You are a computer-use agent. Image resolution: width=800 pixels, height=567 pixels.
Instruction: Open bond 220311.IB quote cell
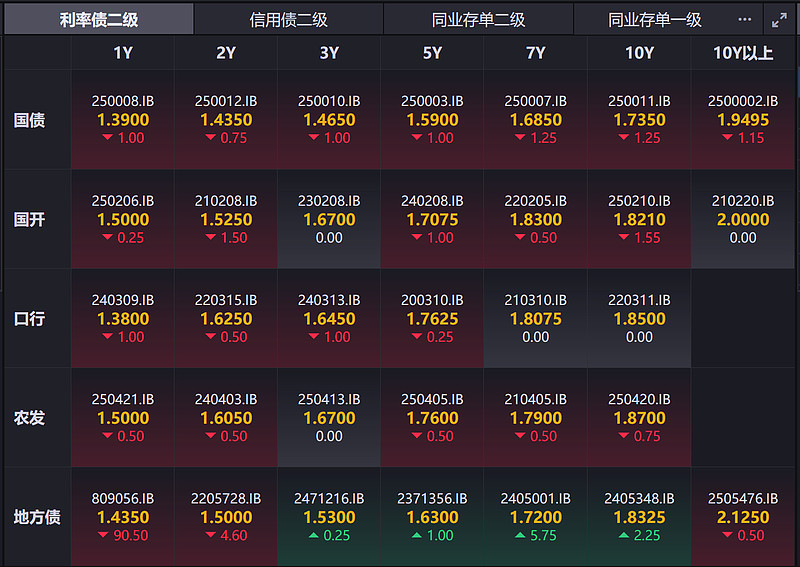click(639, 318)
